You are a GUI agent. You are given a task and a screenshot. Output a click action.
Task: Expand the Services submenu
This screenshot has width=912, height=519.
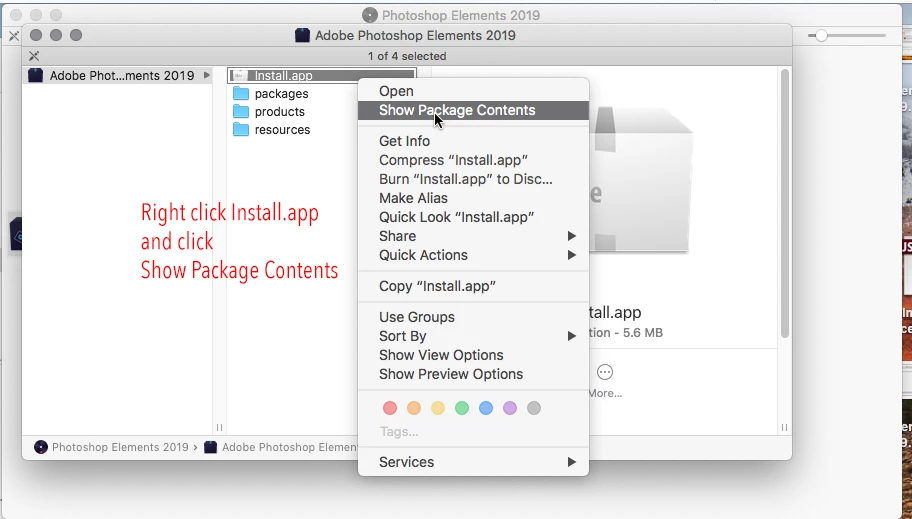pyautogui.click(x=473, y=462)
